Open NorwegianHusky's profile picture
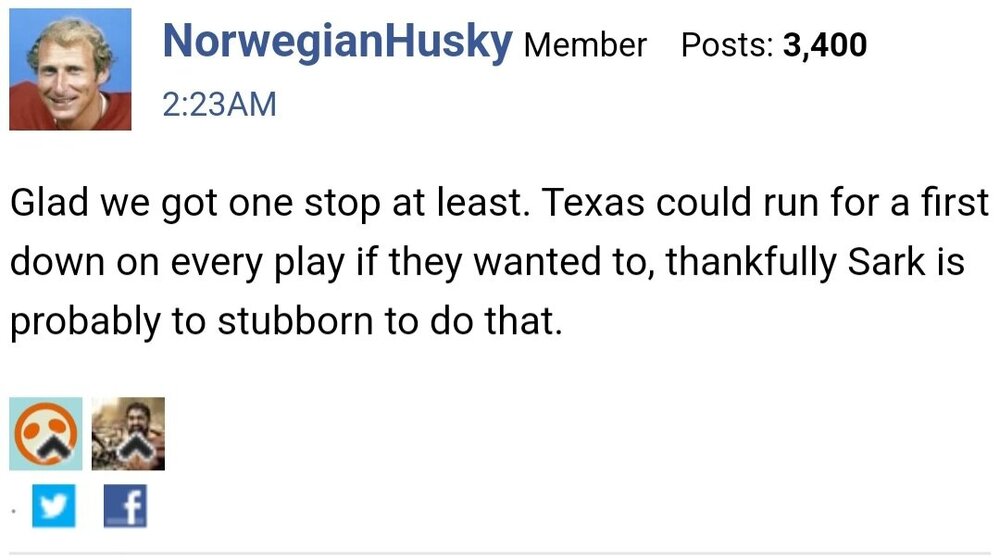Screen dimensions: 1000x560 click(x=70, y=69)
